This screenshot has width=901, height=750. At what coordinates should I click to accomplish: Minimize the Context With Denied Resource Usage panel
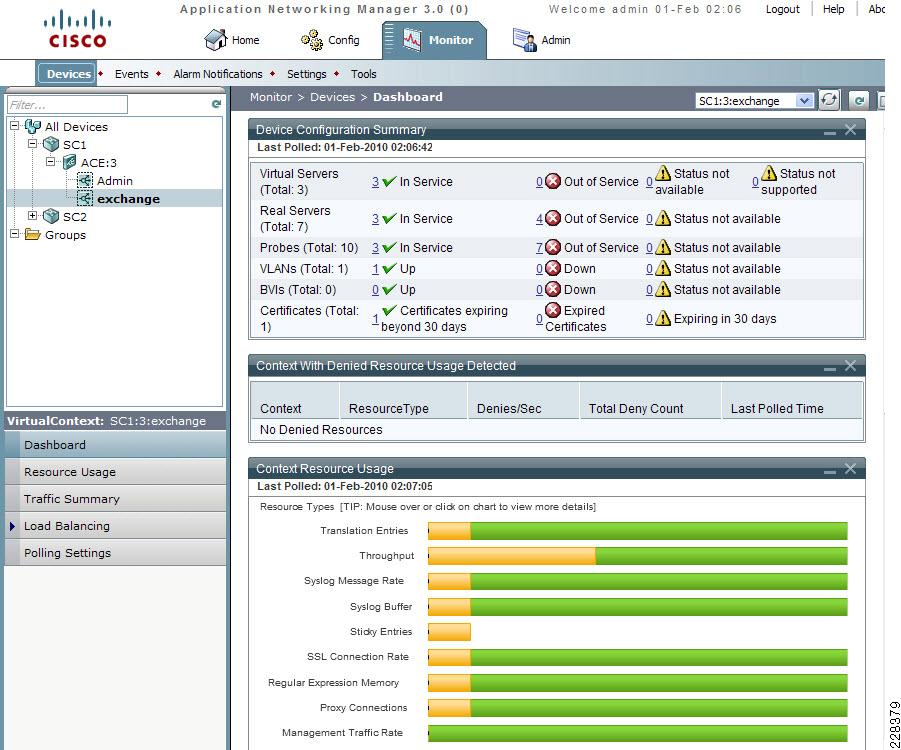(829, 367)
